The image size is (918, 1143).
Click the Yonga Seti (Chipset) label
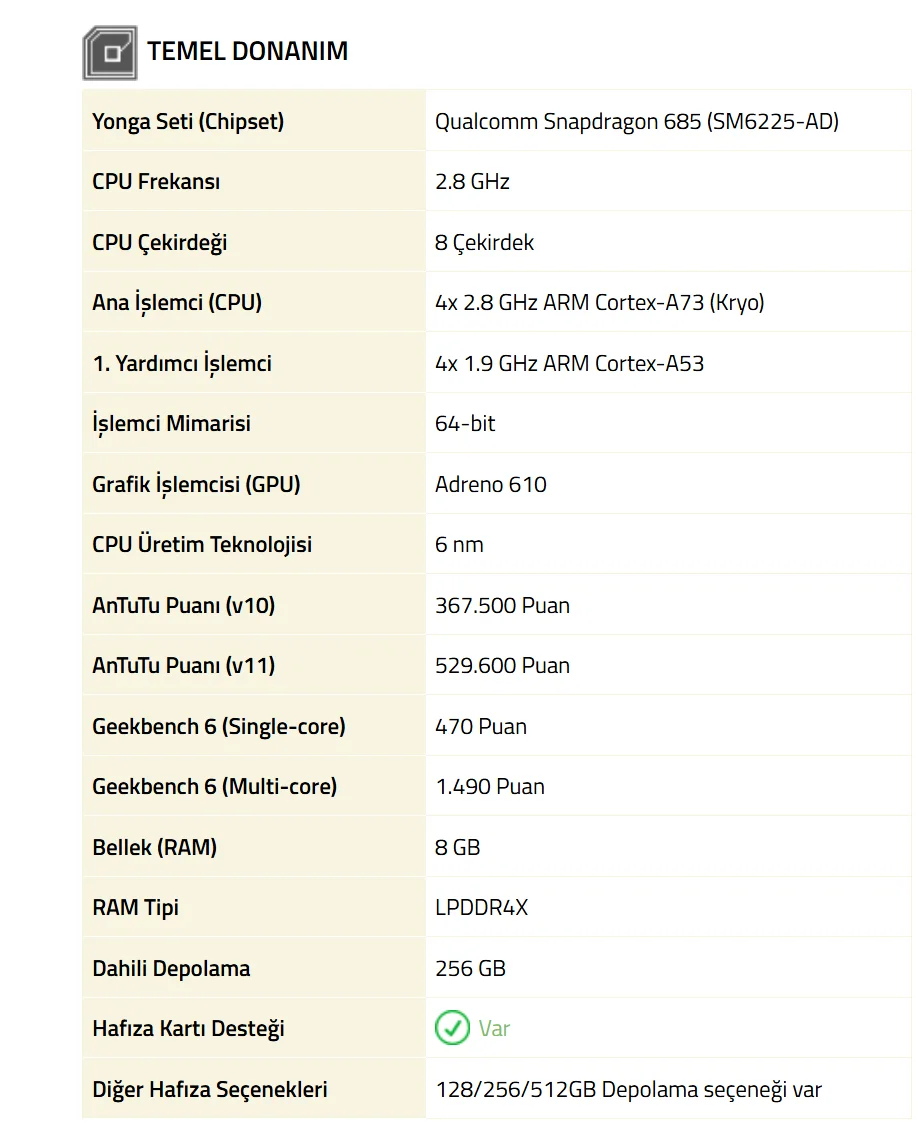pyautogui.click(x=188, y=122)
